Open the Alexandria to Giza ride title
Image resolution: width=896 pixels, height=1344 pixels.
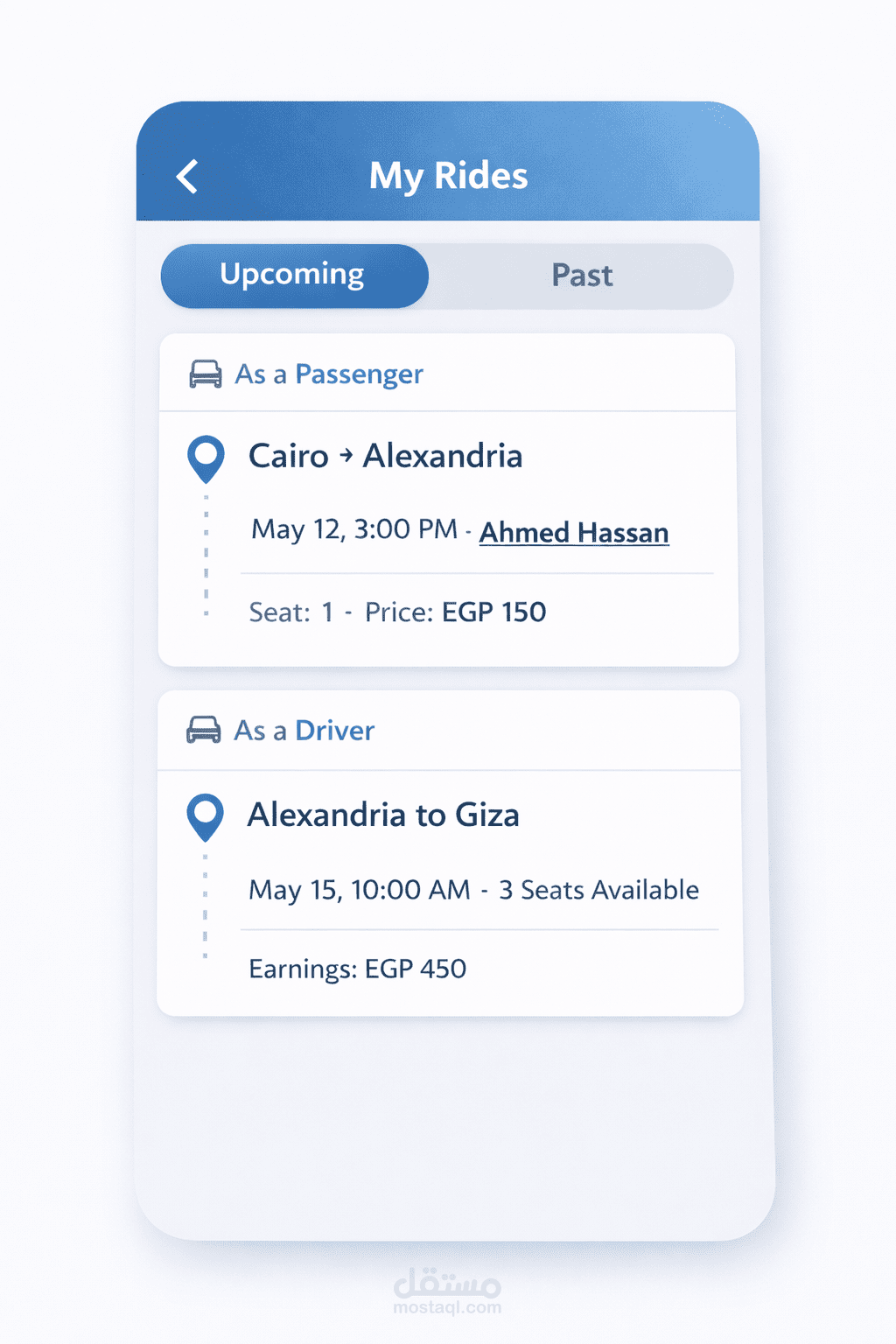point(383,815)
